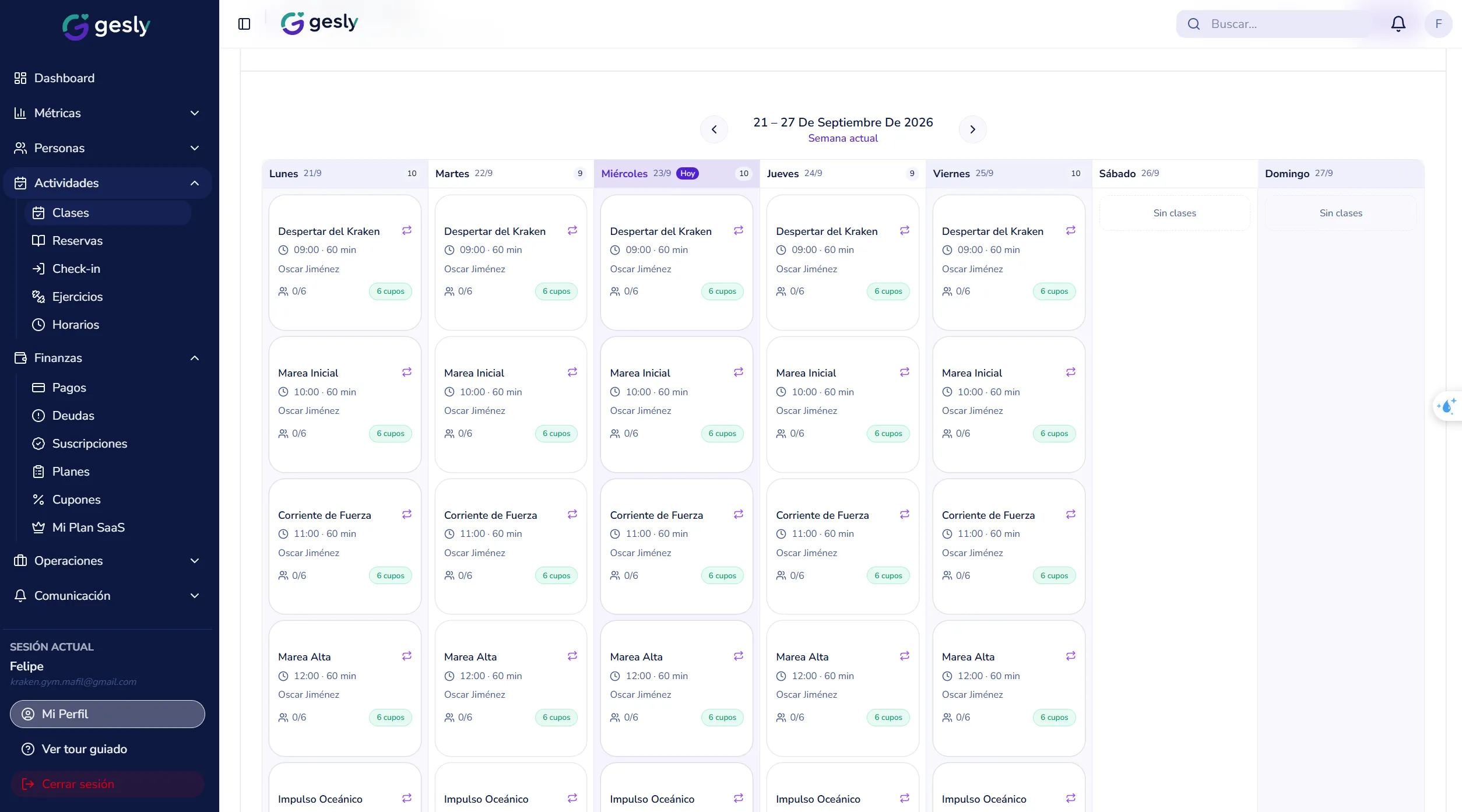The image size is (1462, 812).
Task: Open Pagos under Finanzas
Action: (108, 388)
